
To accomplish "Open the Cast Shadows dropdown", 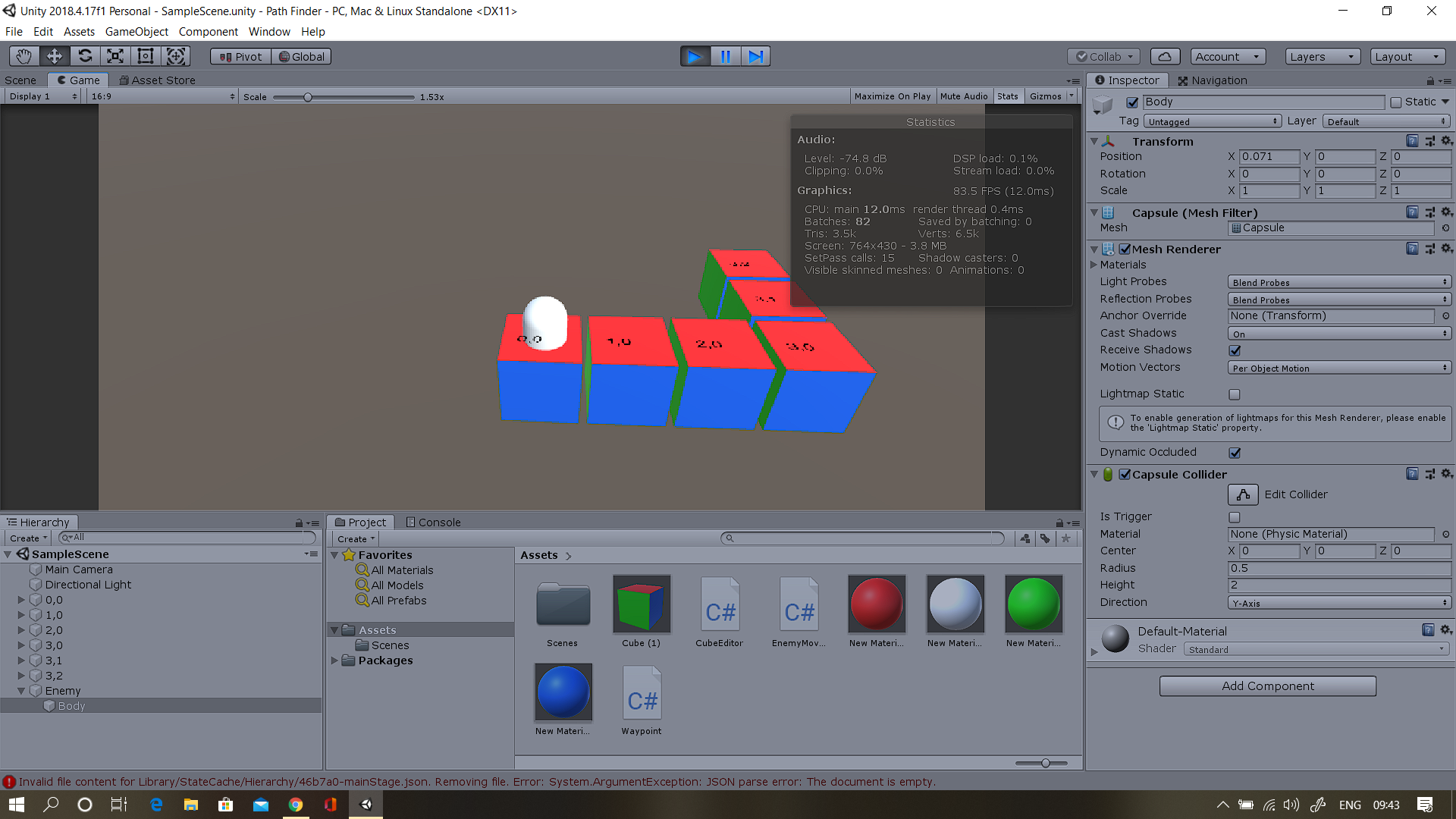I will click(1338, 333).
